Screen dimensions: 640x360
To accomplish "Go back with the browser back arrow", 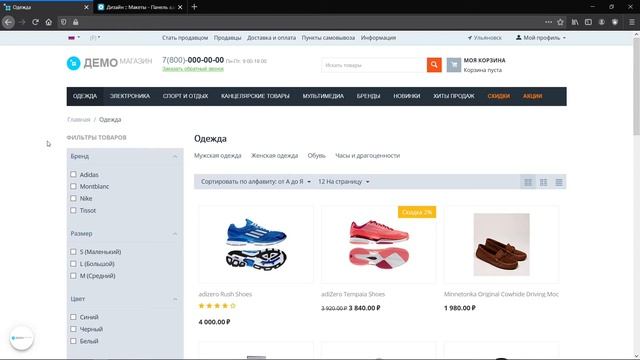I will pos(8,22).
